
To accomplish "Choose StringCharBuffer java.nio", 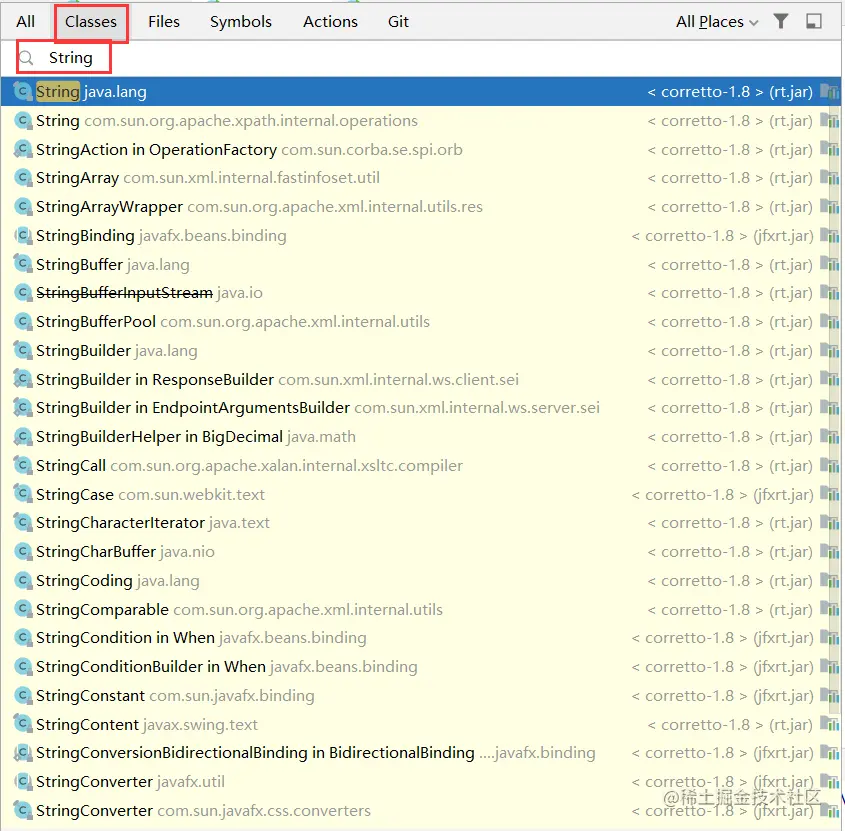I will point(420,552).
